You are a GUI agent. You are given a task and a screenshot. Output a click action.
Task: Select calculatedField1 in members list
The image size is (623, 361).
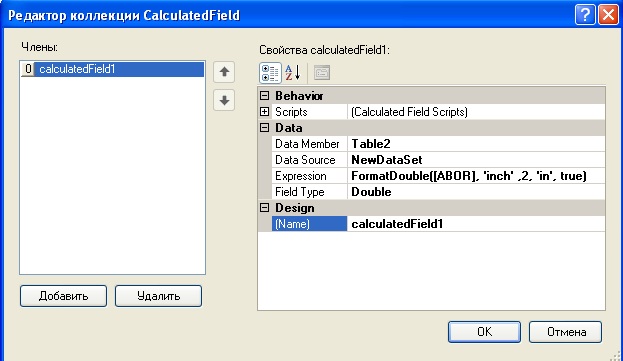[x=112, y=69]
